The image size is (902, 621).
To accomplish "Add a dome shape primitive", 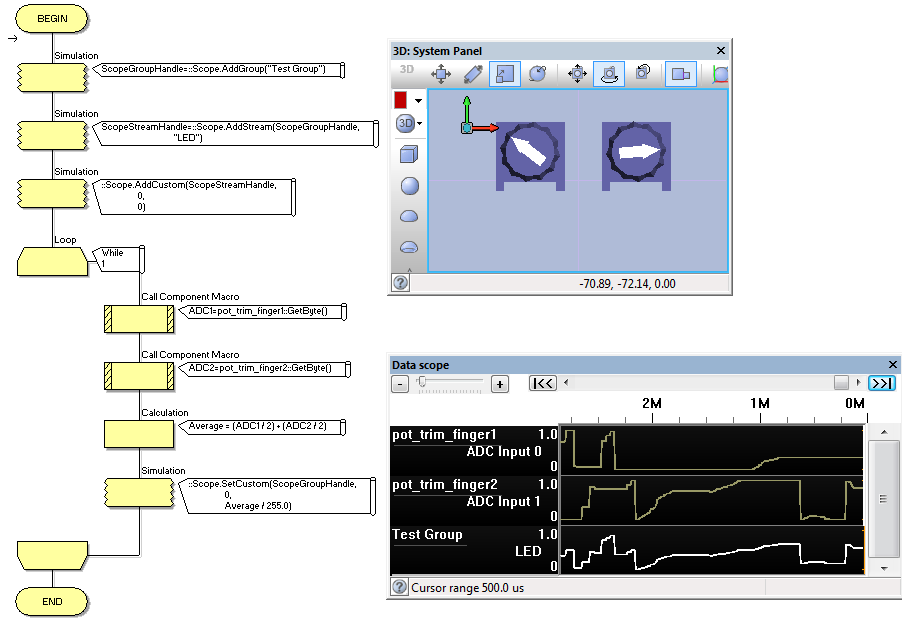I will tap(409, 216).
